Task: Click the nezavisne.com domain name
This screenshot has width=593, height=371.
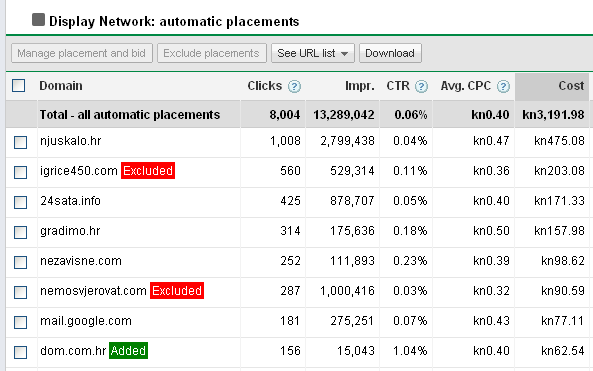Action: click(x=81, y=261)
